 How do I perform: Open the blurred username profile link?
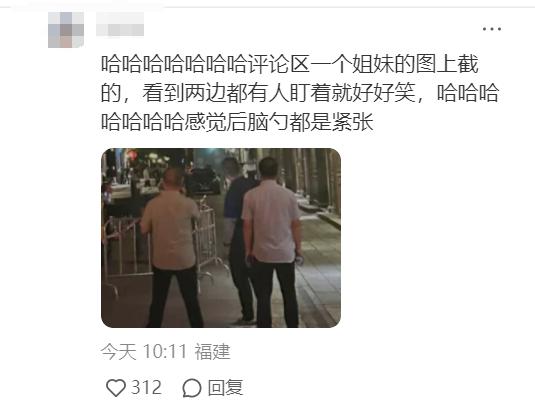(x=120, y=24)
